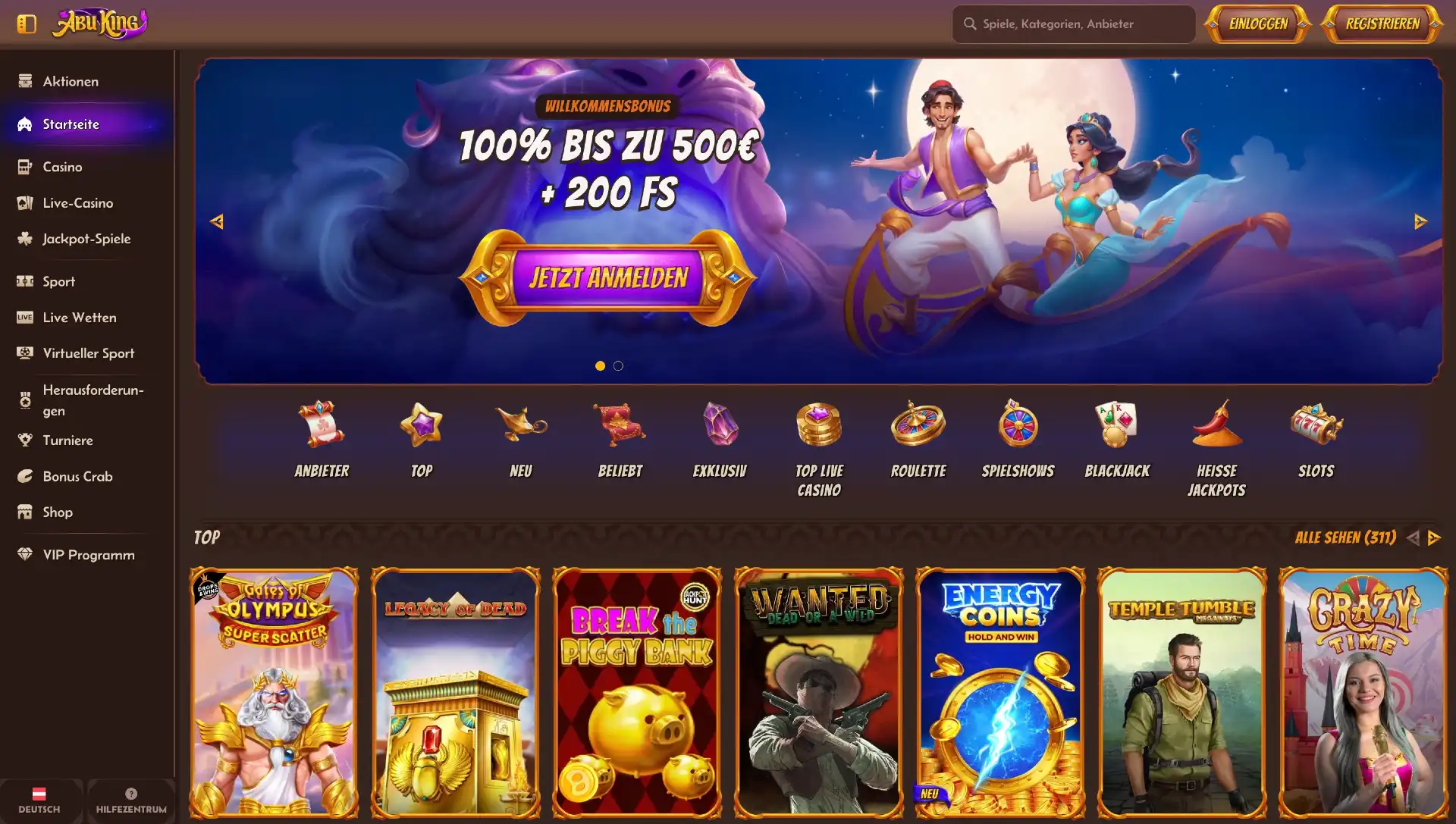
Task: Advance banner with the right arrow
Action: (x=1420, y=221)
